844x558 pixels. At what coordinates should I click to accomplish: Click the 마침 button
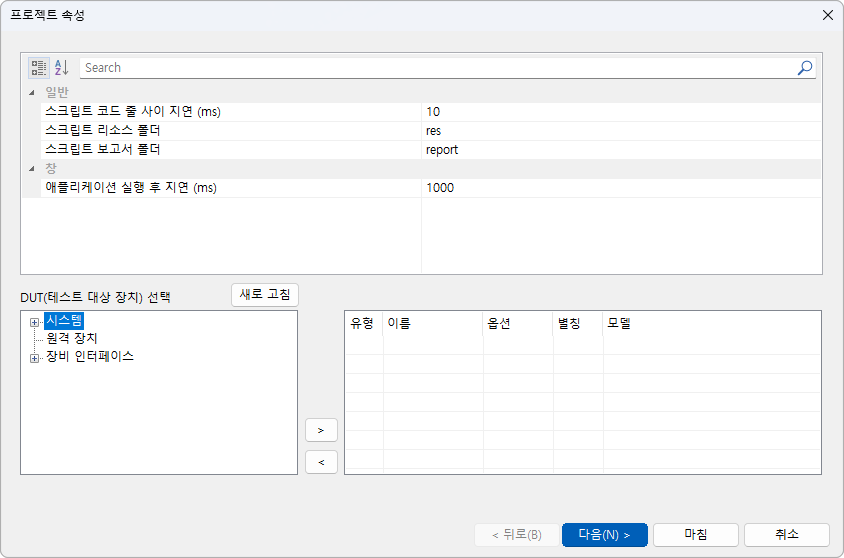[x=696, y=535]
